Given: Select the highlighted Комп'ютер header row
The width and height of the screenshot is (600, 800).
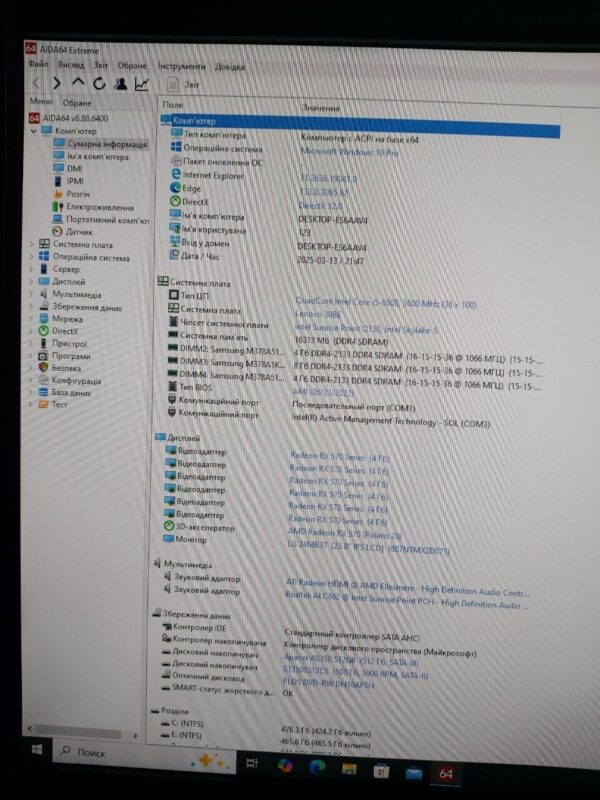Looking at the screenshot, I should click(361, 125).
